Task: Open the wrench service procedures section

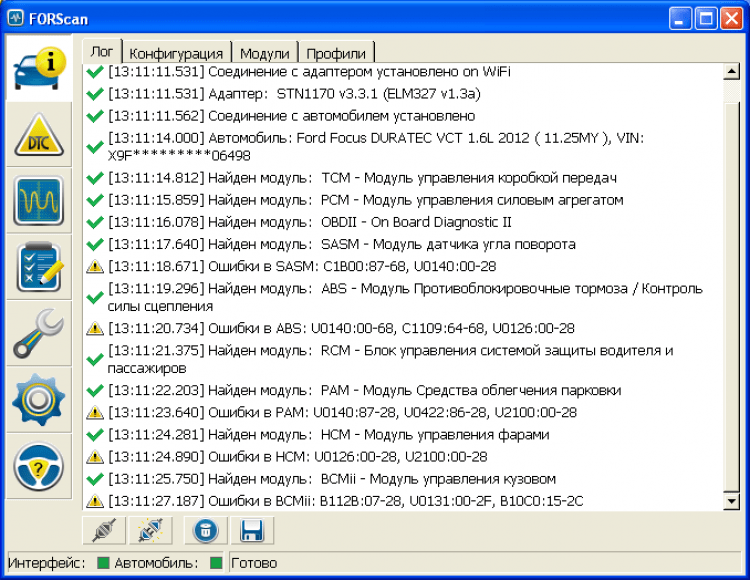Action: [39, 334]
